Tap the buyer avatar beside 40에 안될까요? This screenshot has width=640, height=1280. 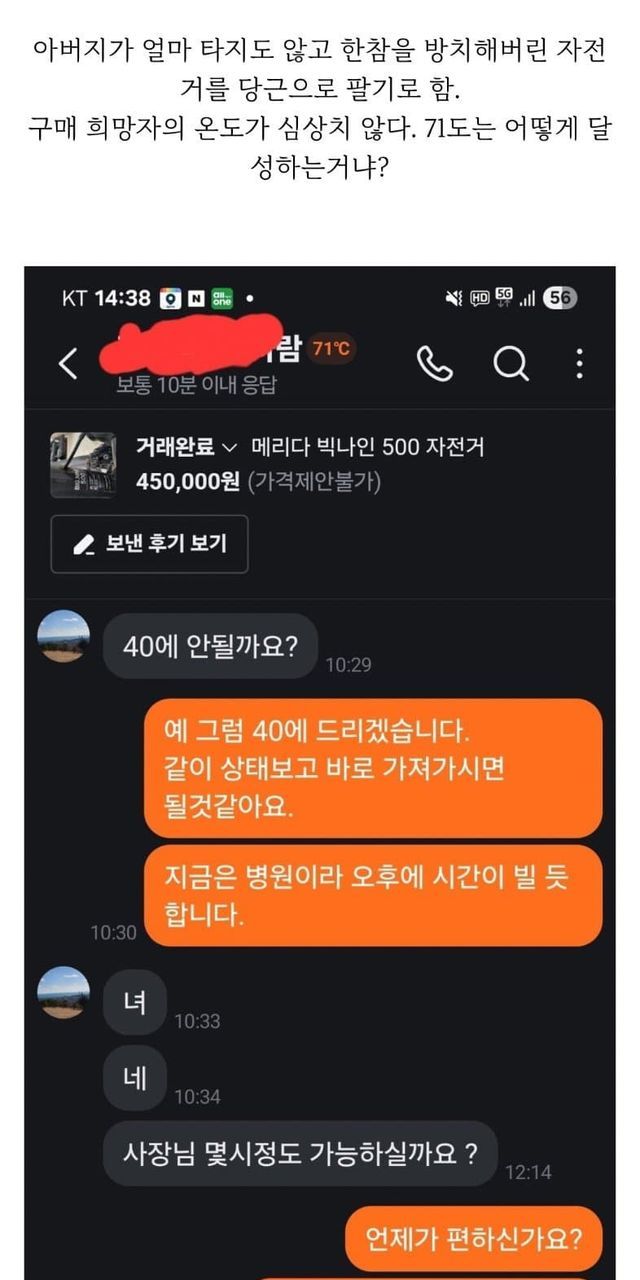coord(63,636)
